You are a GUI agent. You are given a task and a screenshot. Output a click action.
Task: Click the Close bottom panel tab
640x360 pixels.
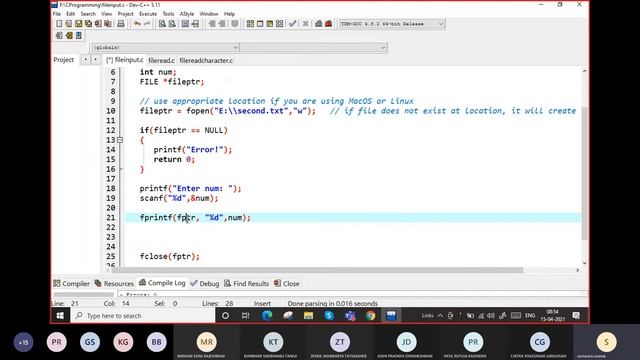tap(287, 283)
